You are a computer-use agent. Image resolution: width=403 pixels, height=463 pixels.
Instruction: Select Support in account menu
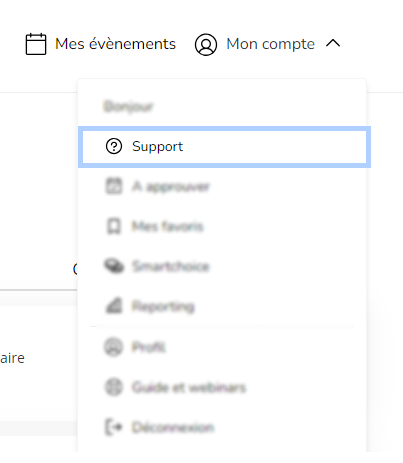tap(224, 147)
